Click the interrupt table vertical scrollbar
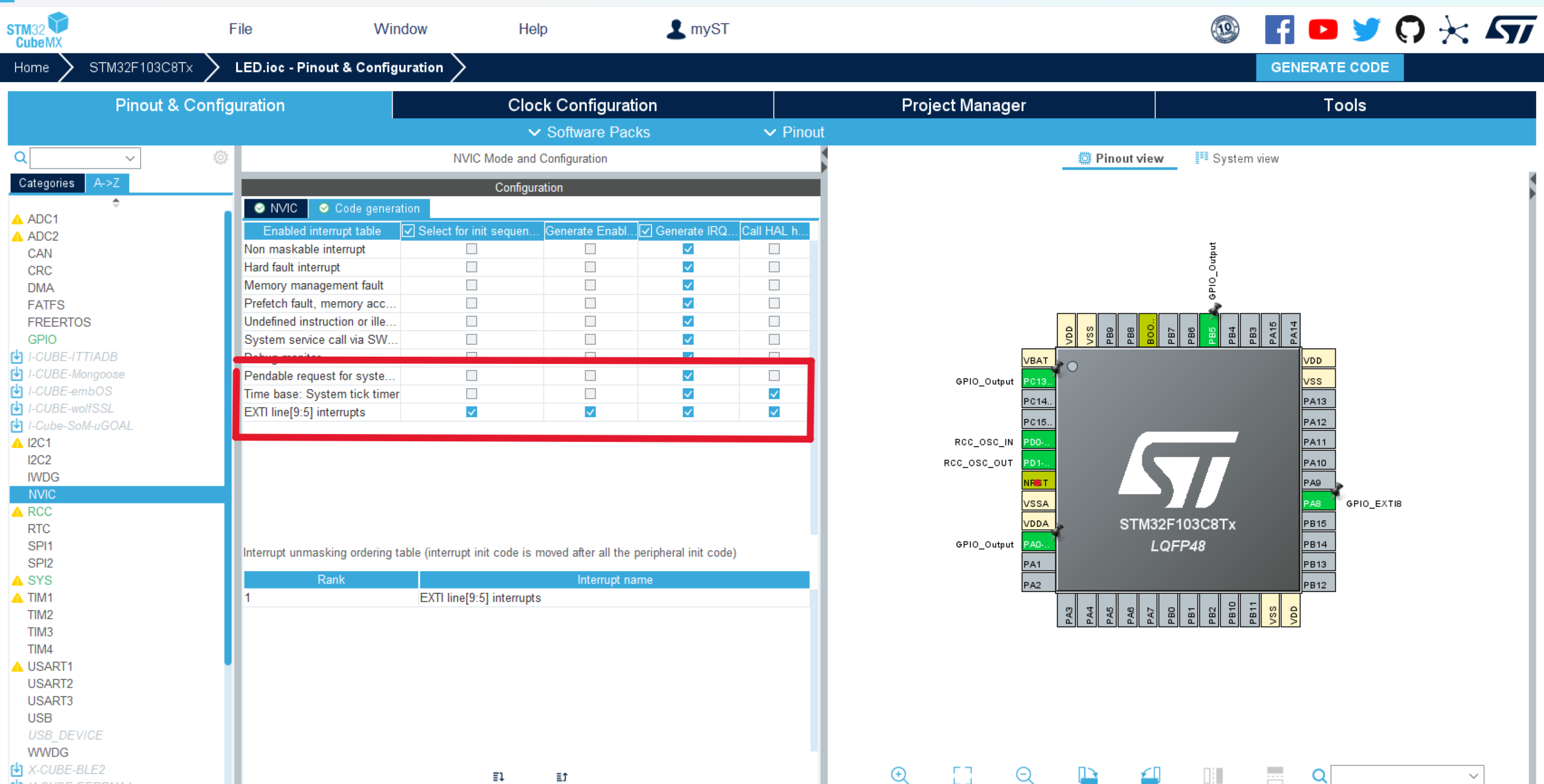Image resolution: width=1544 pixels, height=784 pixels. (x=814, y=386)
